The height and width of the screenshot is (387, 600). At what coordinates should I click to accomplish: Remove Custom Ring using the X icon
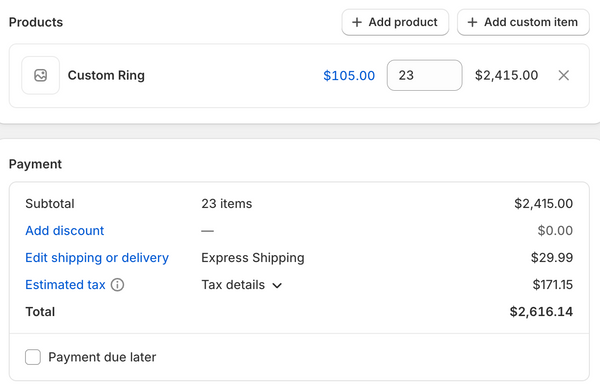564,75
